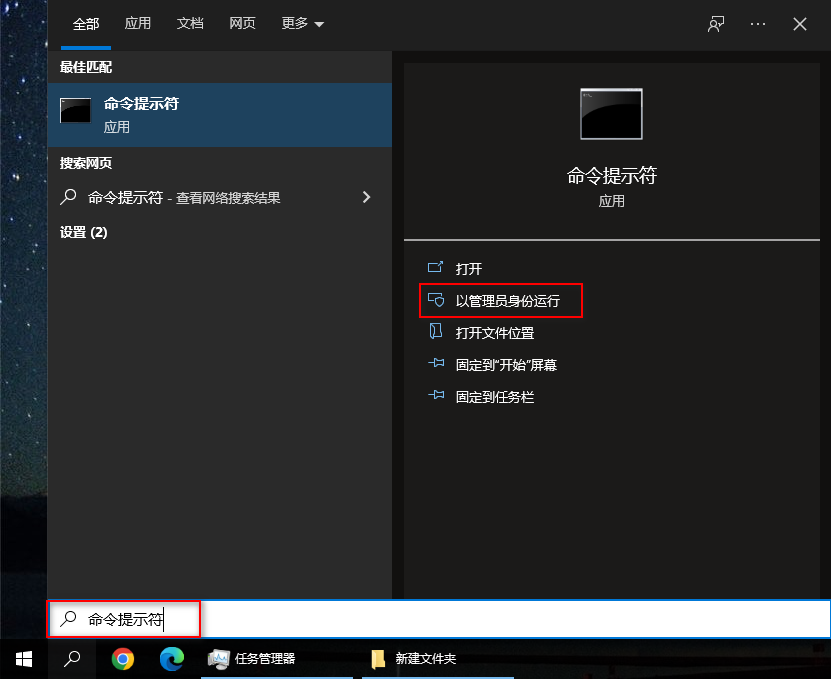Pin to taskbar via 固定到任务栏

[x=496, y=396]
